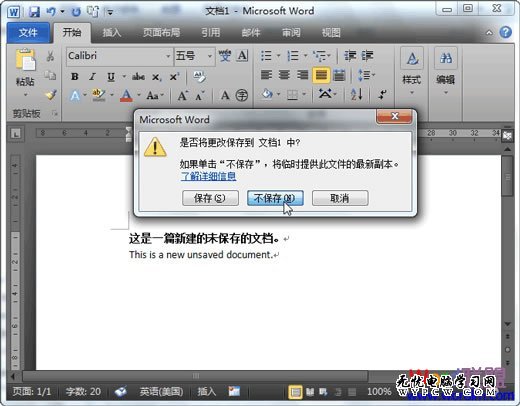Open the font size 五号 dropdown
This screenshot has height=406, width=520.
tap(210, 56)
